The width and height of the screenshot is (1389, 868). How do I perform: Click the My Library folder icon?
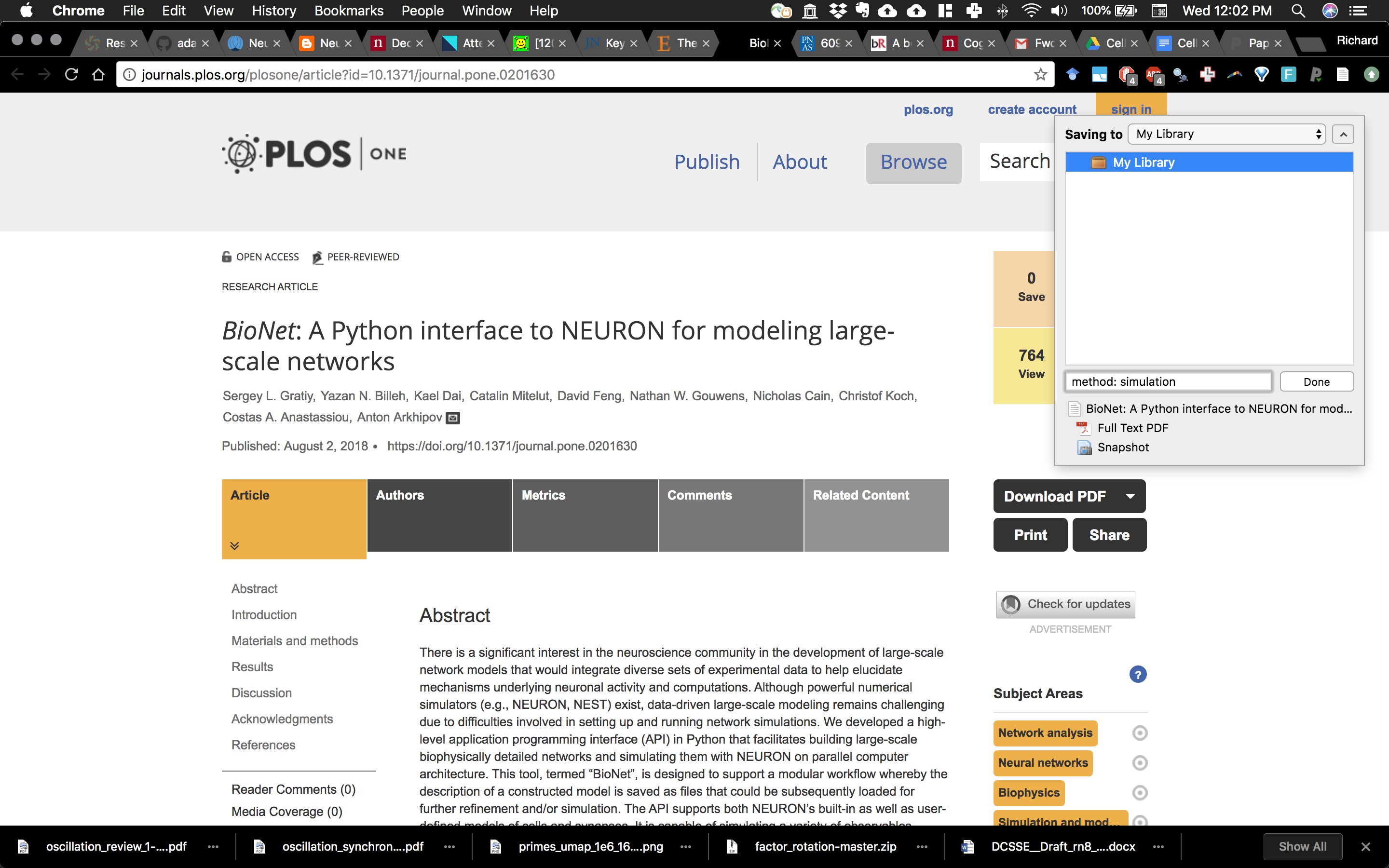(1098, 163)
